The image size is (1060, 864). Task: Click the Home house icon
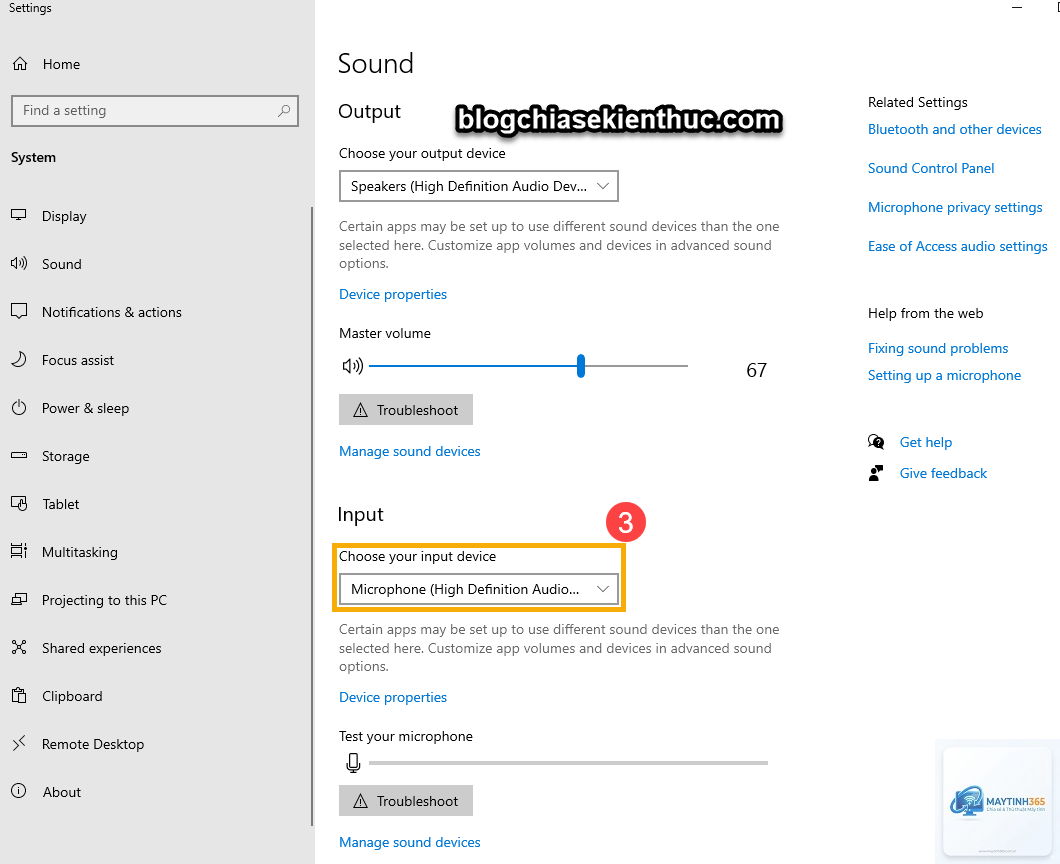click(x=20, y=64)
